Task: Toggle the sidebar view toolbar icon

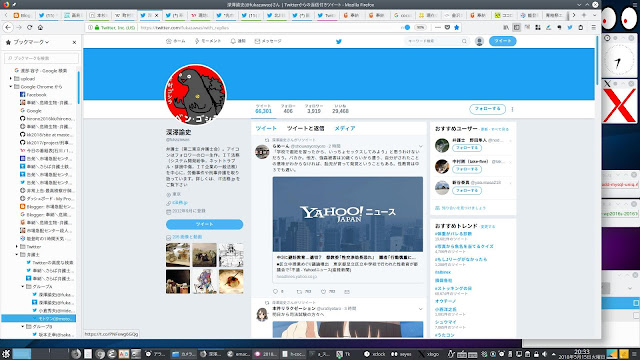Action: point(517,27)
